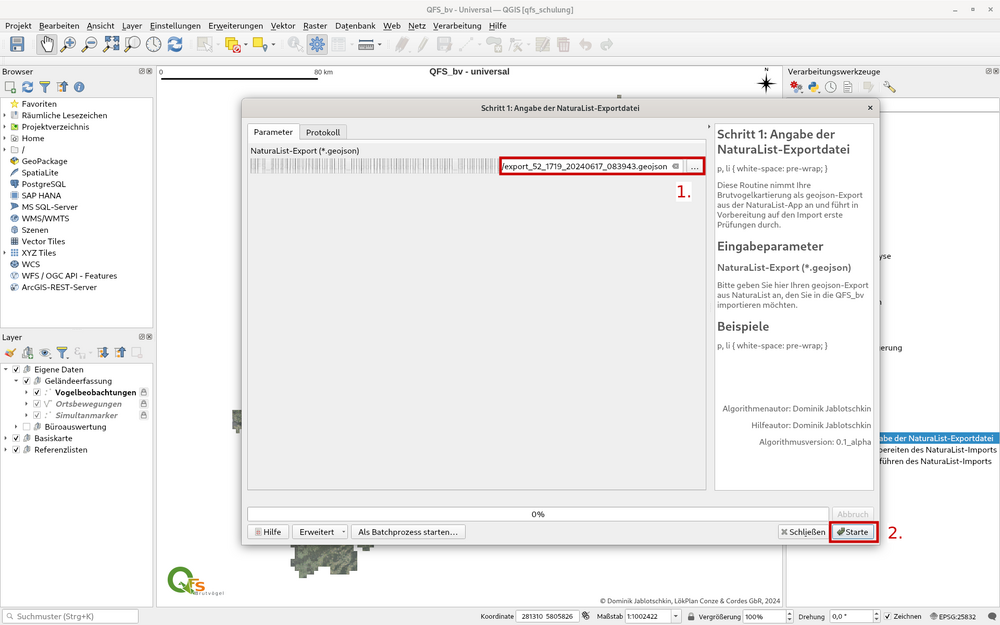Screen dimensions: 1000x625
Task: Open the Vektor menu
Action: (x=283, y=26)
